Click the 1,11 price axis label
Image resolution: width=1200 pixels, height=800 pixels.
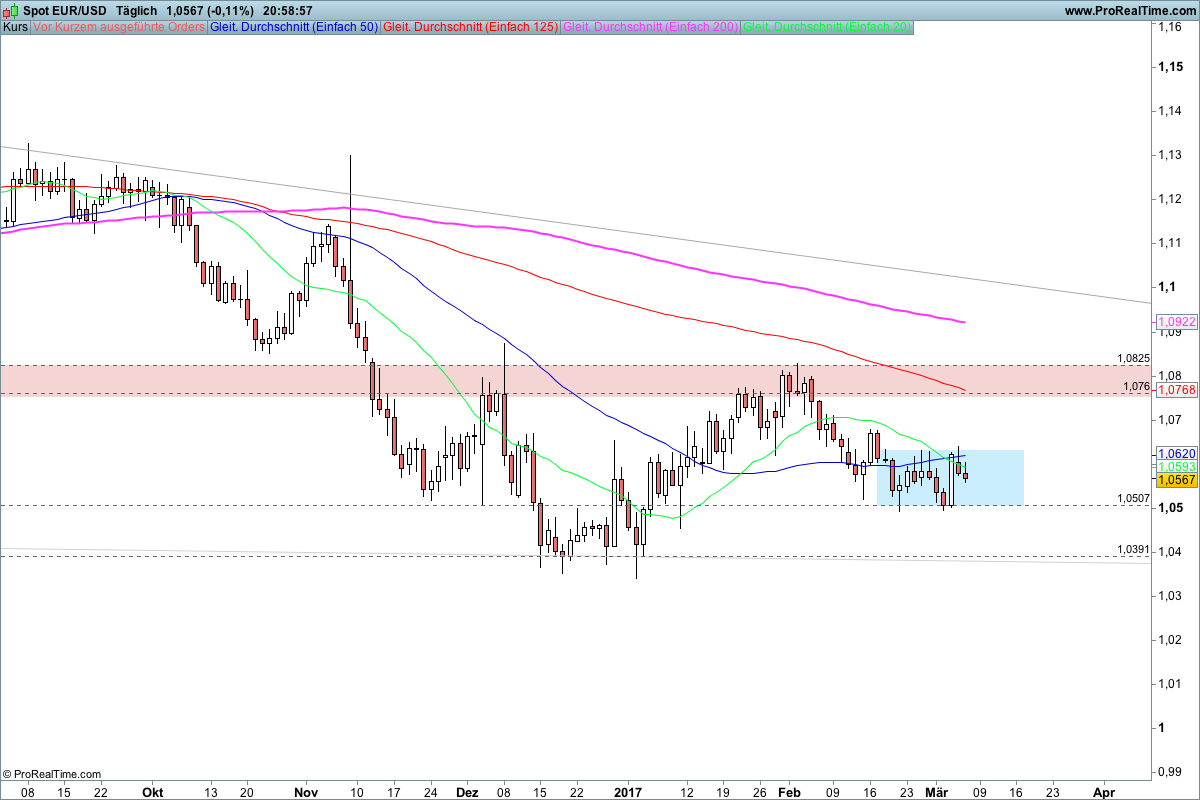pos(1169,243)
